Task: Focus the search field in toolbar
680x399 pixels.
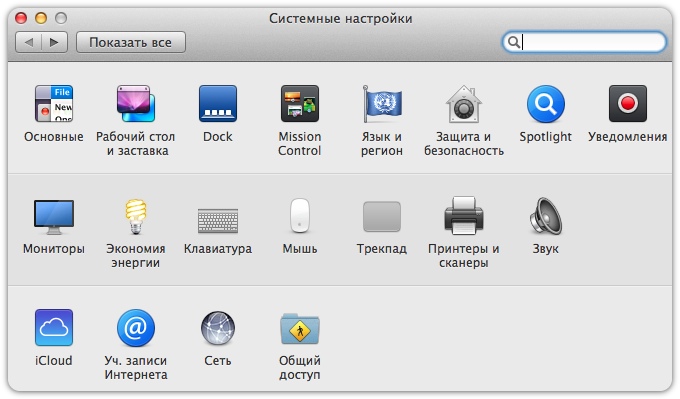Action: (584, 42)
